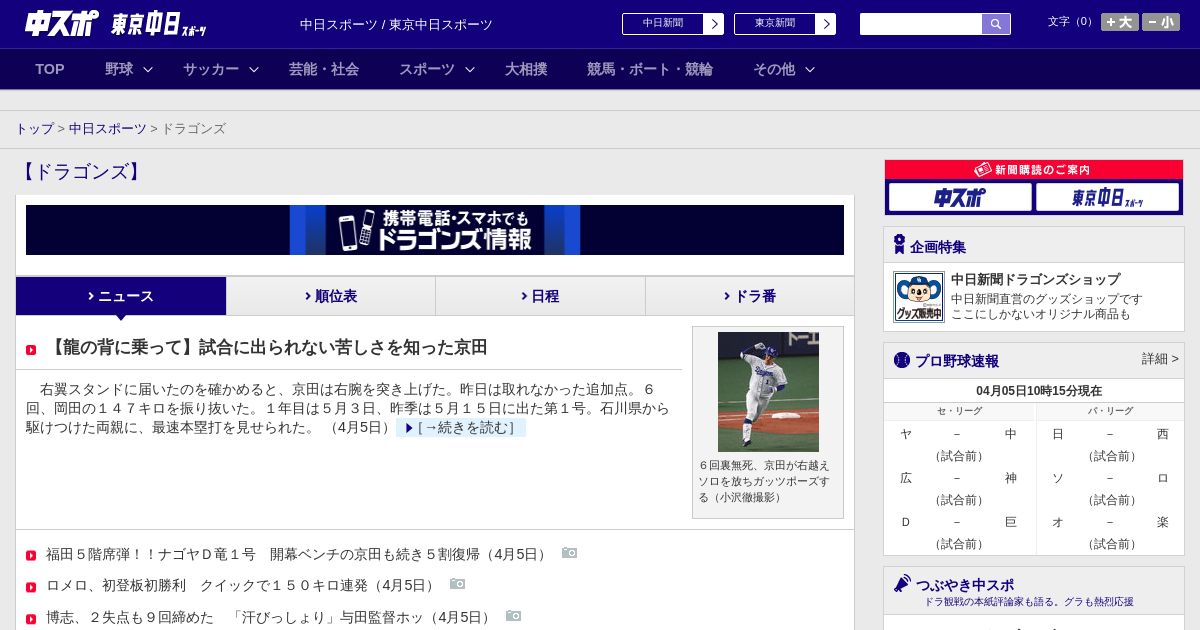Open 芸能・社会 section

(x=324, y=69)
